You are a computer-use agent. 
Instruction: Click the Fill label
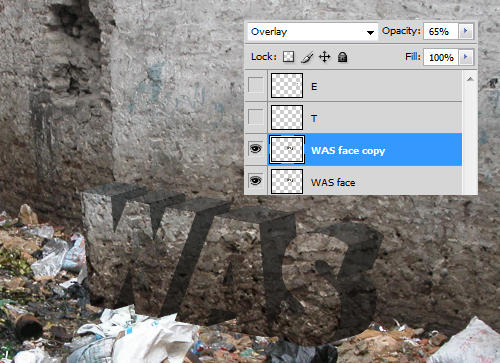[413, 56]
